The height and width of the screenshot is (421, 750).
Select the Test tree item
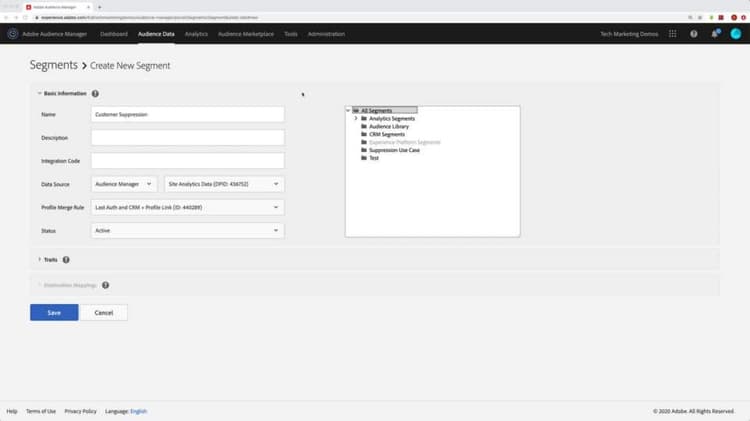(374, 157)
